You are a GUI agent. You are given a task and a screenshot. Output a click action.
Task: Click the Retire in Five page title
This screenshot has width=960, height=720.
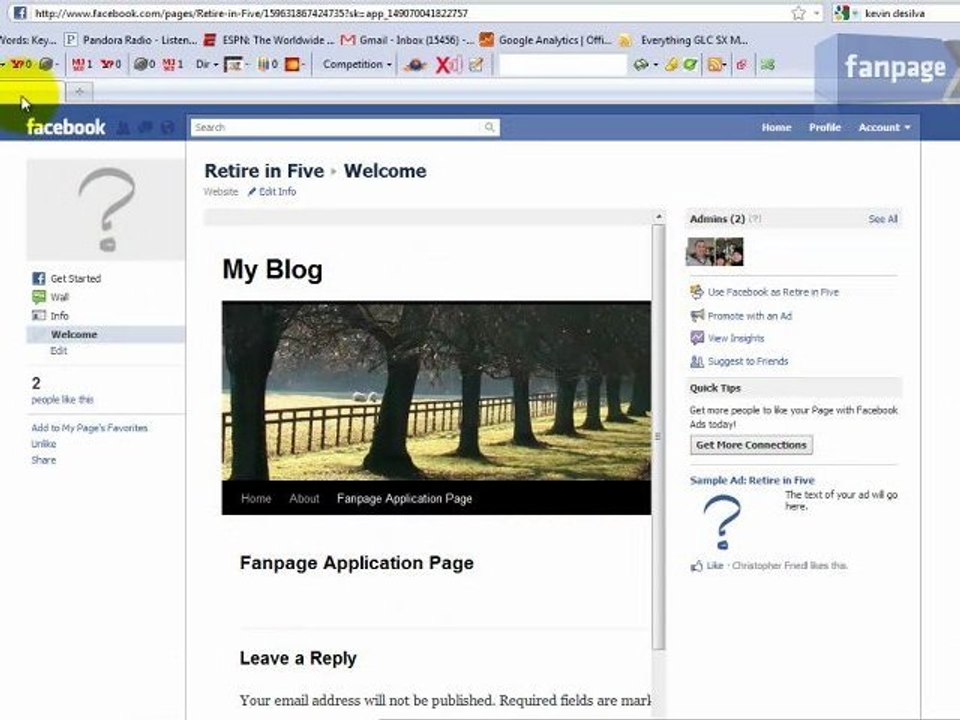[x=264, y=171]
